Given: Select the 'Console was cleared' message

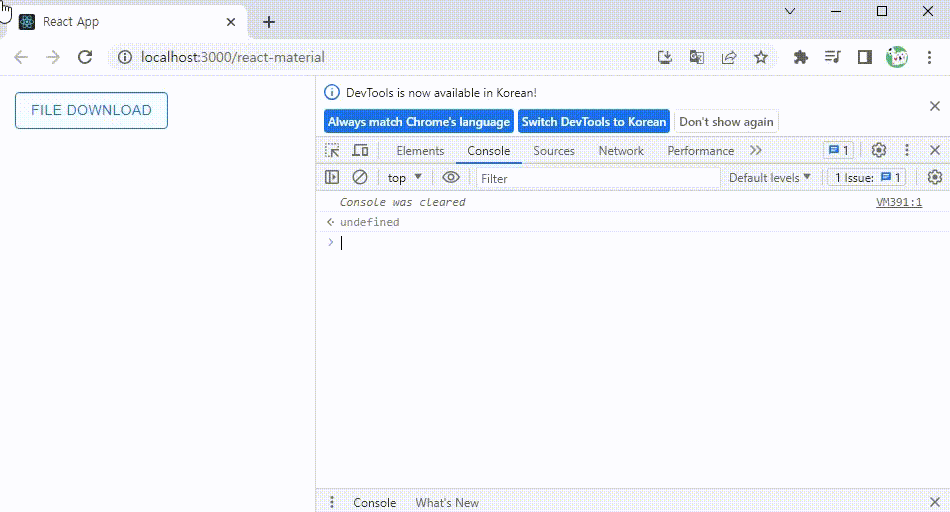Looking at the screenshot, I should point(402,202).
